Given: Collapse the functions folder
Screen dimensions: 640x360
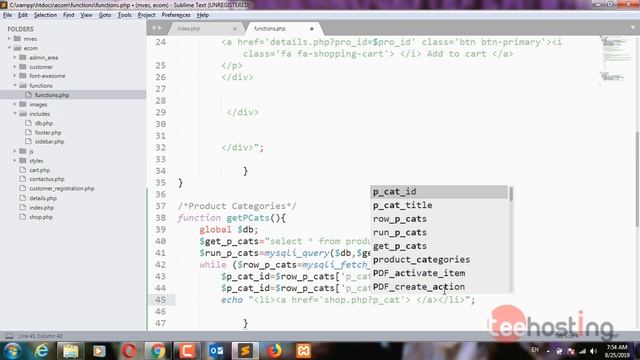Looking at the screenshot, I should pyautogui.click(x=15, y=86).
